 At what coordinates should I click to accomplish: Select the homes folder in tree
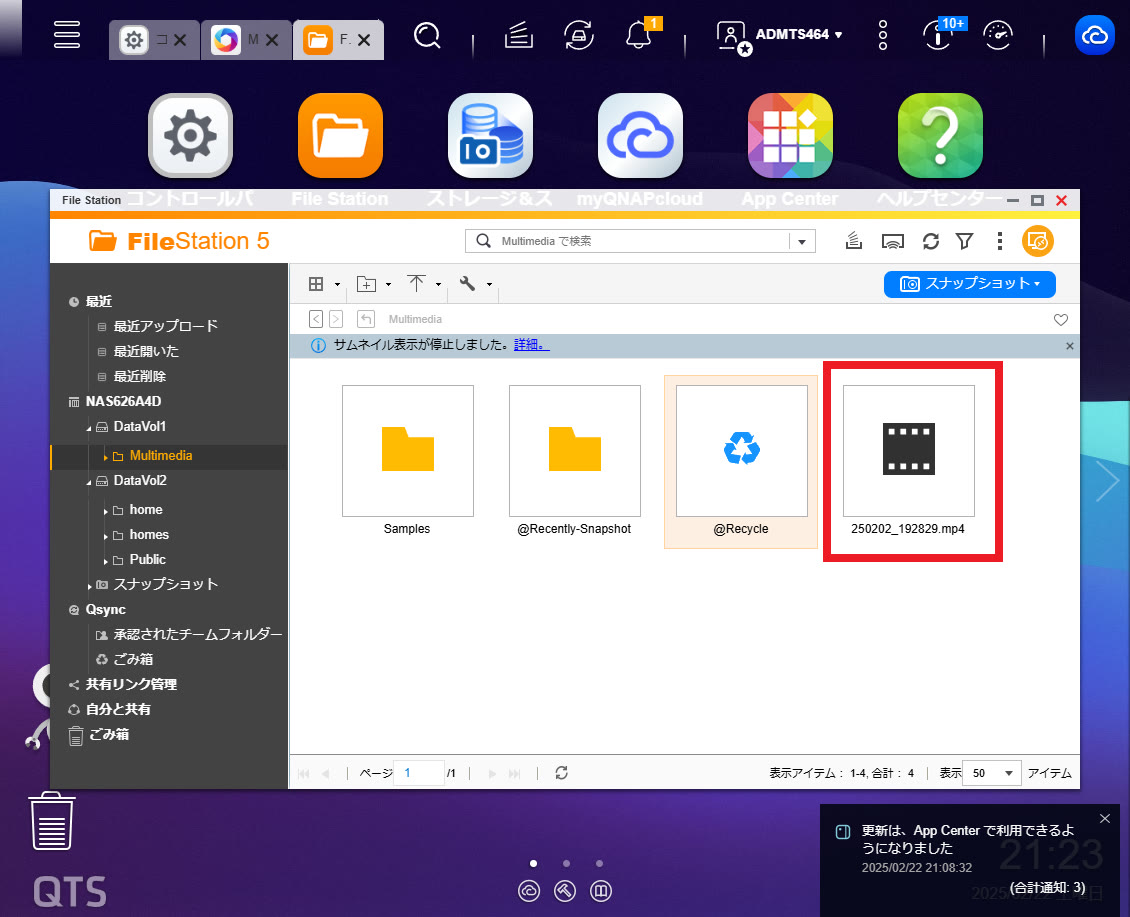pos(148,535)
